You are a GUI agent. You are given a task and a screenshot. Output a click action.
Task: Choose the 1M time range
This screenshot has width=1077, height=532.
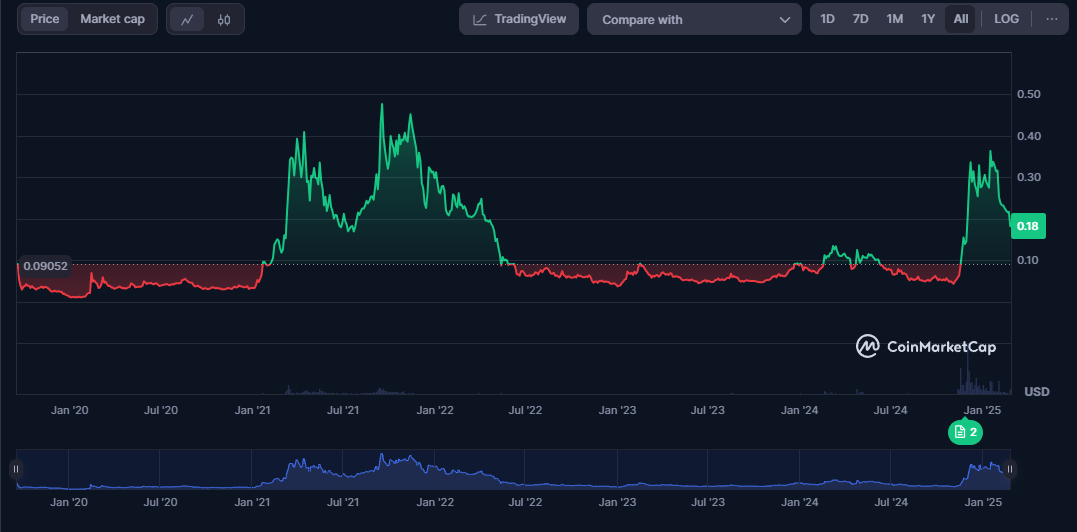click(894, 19)
